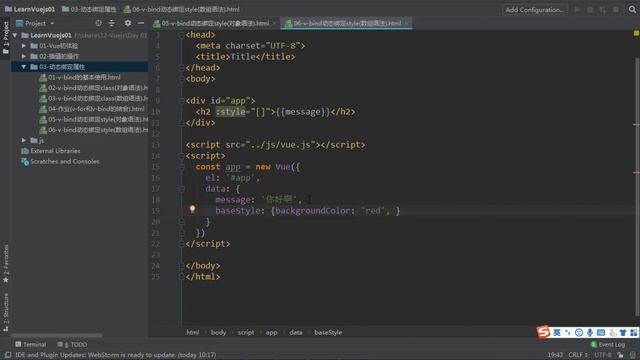Click tool window quick access icon bottom-left corner
The height and width of the screenshot is (360, 640).
8,355
